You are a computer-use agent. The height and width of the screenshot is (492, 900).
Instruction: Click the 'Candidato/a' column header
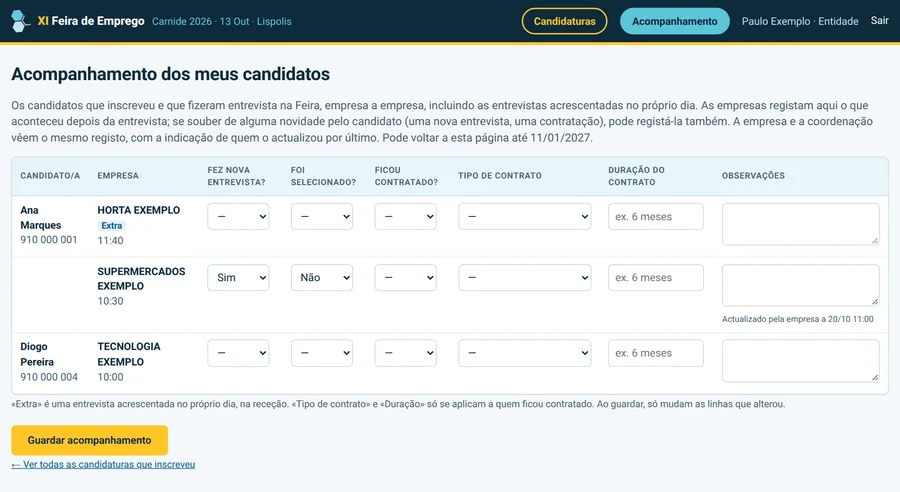[50, 176]
